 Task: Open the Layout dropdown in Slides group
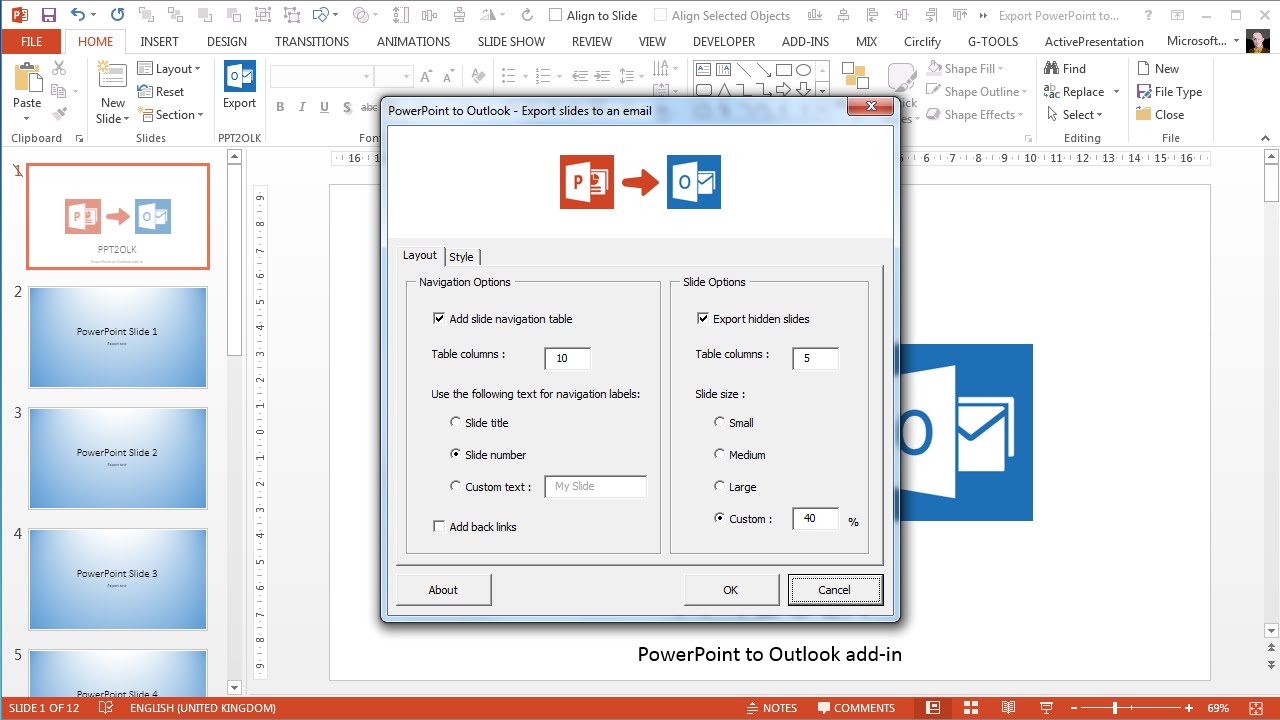point(169,68)
